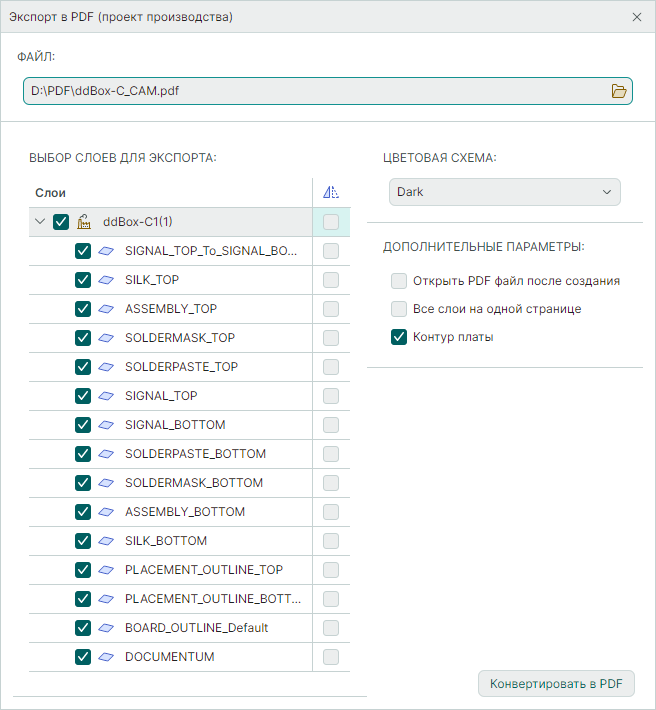Enable 'Открыть PDF файл после создания' option

pyautogui.click(x=399, y=281)
